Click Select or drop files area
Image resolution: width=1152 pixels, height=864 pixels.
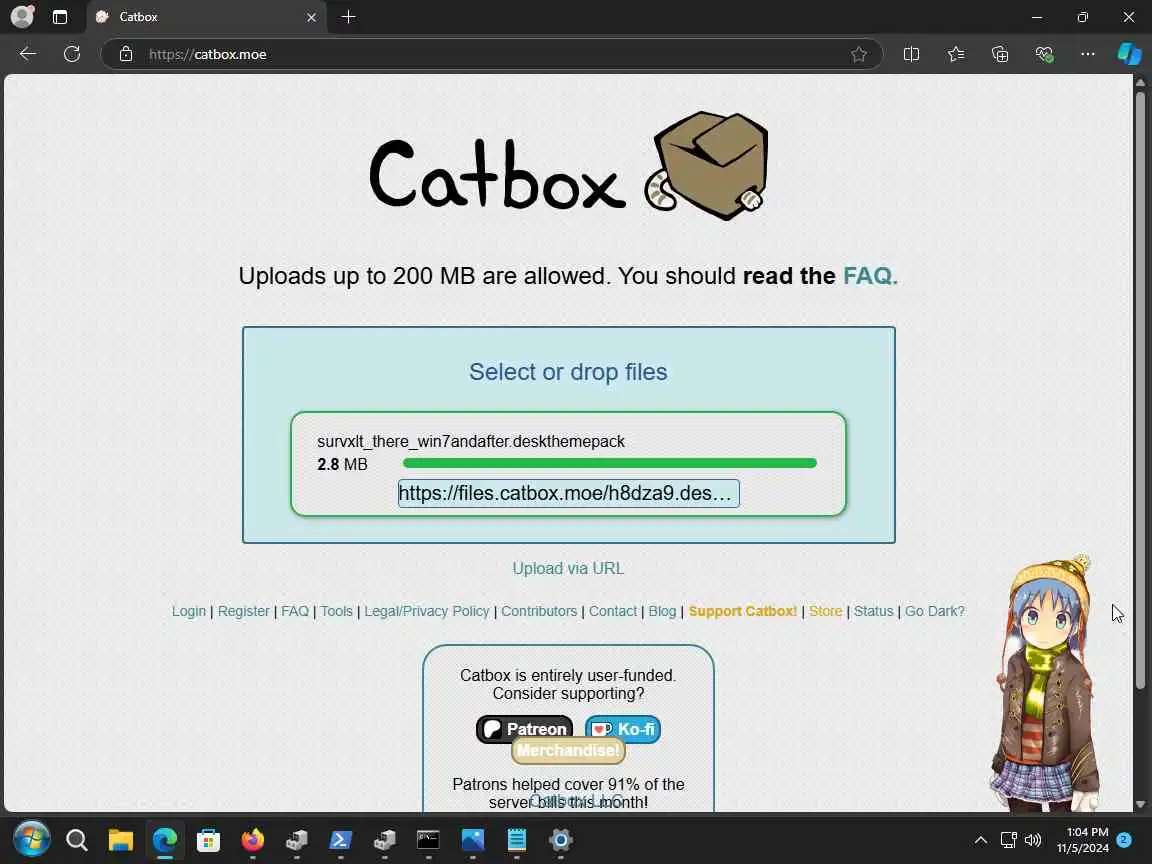pos(568,372)
